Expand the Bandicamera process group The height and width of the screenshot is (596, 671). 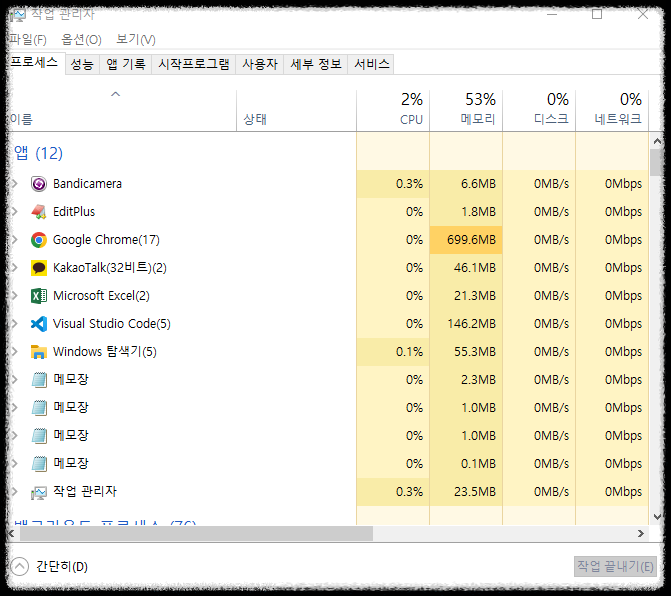coord(15,184)
